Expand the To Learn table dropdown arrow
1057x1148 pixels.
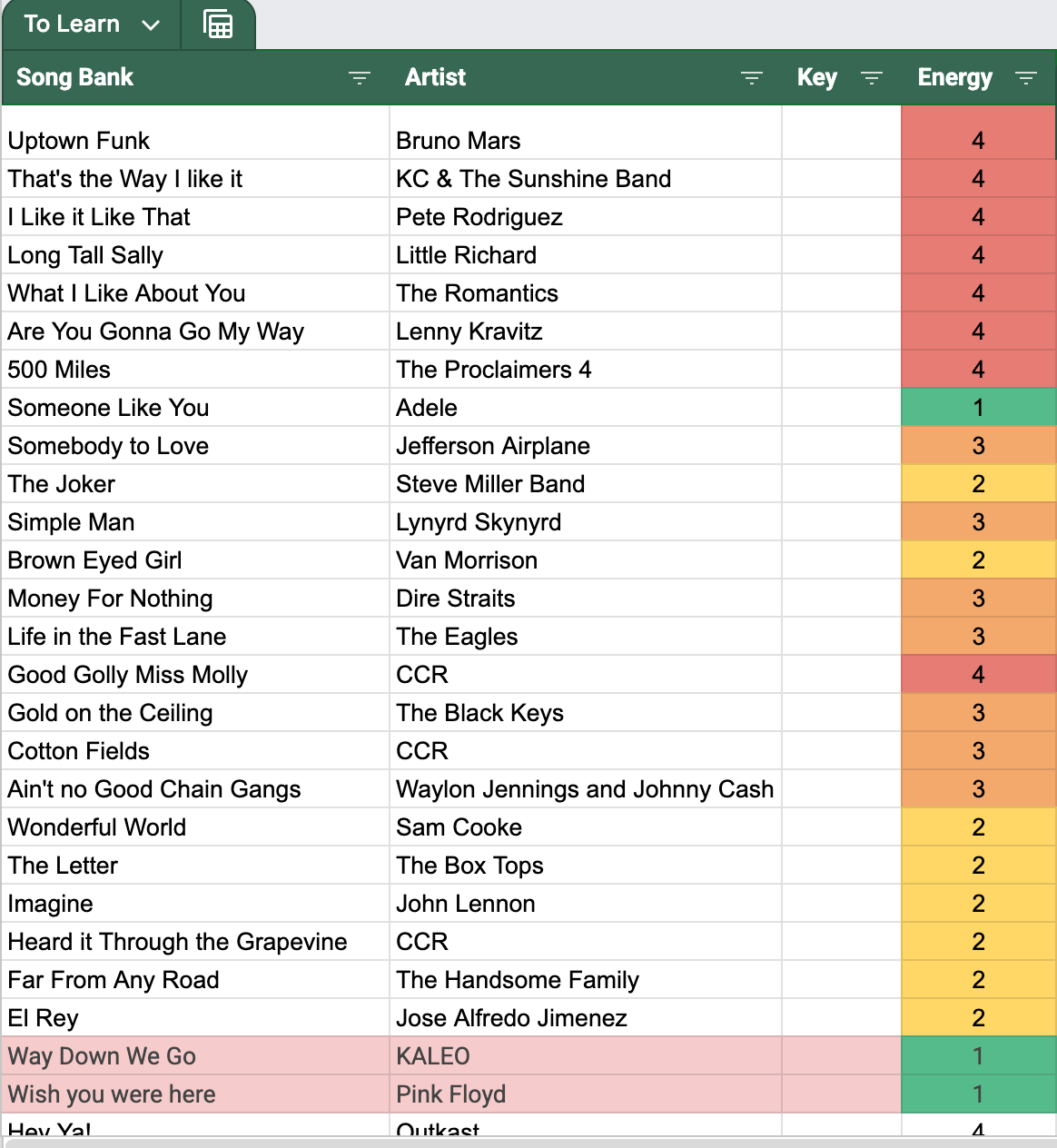(151, 25)
